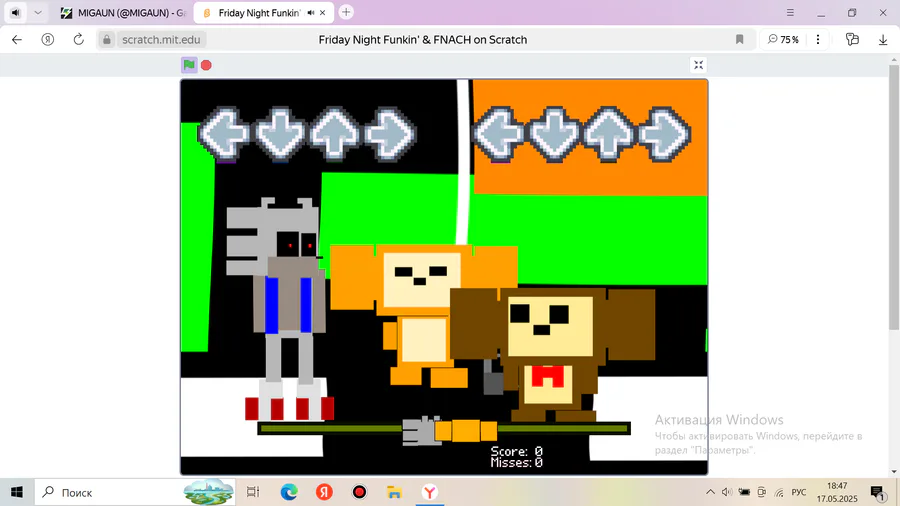This screenshot has width=900, height=506.
Task: Click the orange player health icon
Action: pyautogui.click(x=465, y=430)
